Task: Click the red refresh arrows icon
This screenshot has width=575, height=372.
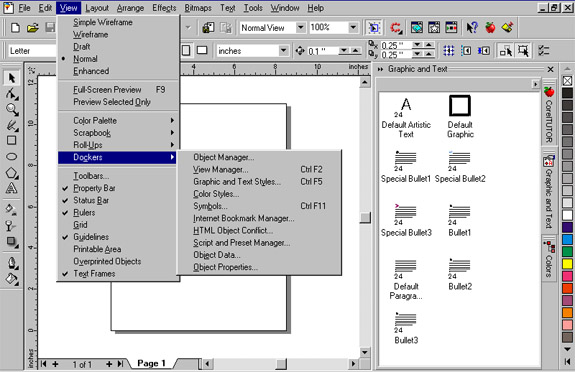Action: point(396,28)
